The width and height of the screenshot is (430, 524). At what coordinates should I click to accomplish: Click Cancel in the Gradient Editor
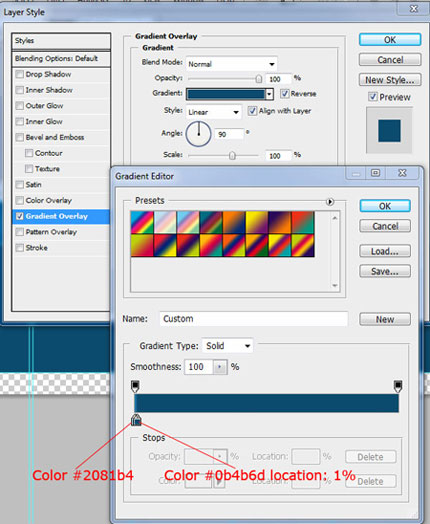click(385, 226)
